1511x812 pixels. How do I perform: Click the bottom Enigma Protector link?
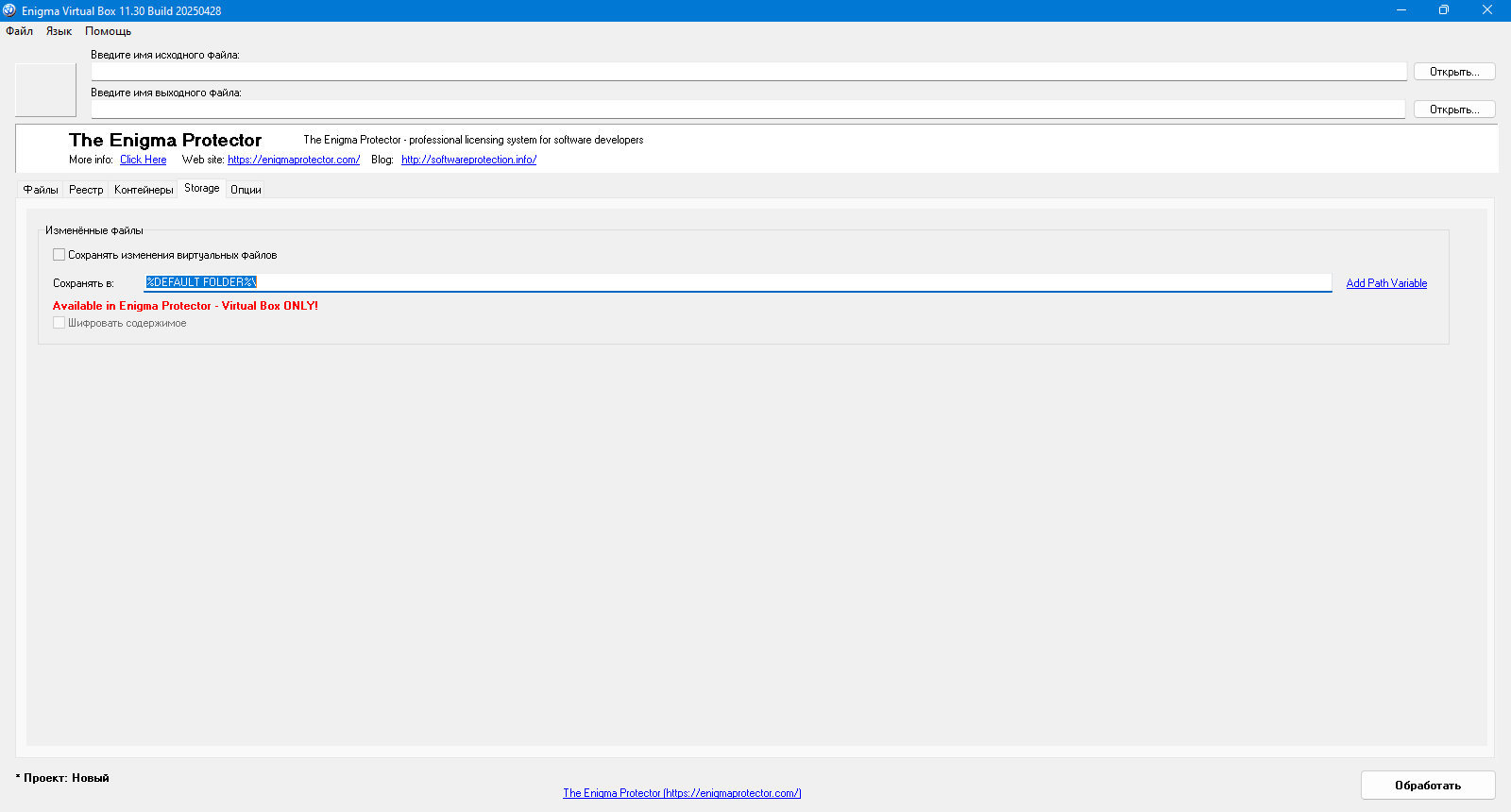(x=682, y=793)
